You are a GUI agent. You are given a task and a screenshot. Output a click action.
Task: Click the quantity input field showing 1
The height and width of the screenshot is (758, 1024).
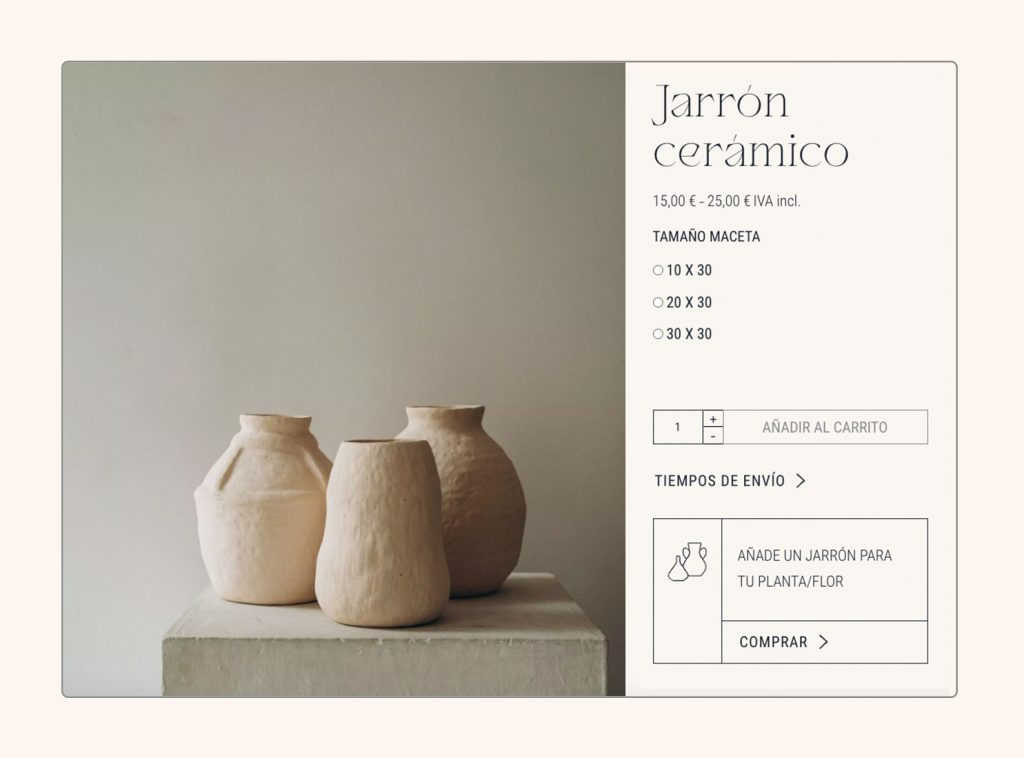[x=678, y=427]
